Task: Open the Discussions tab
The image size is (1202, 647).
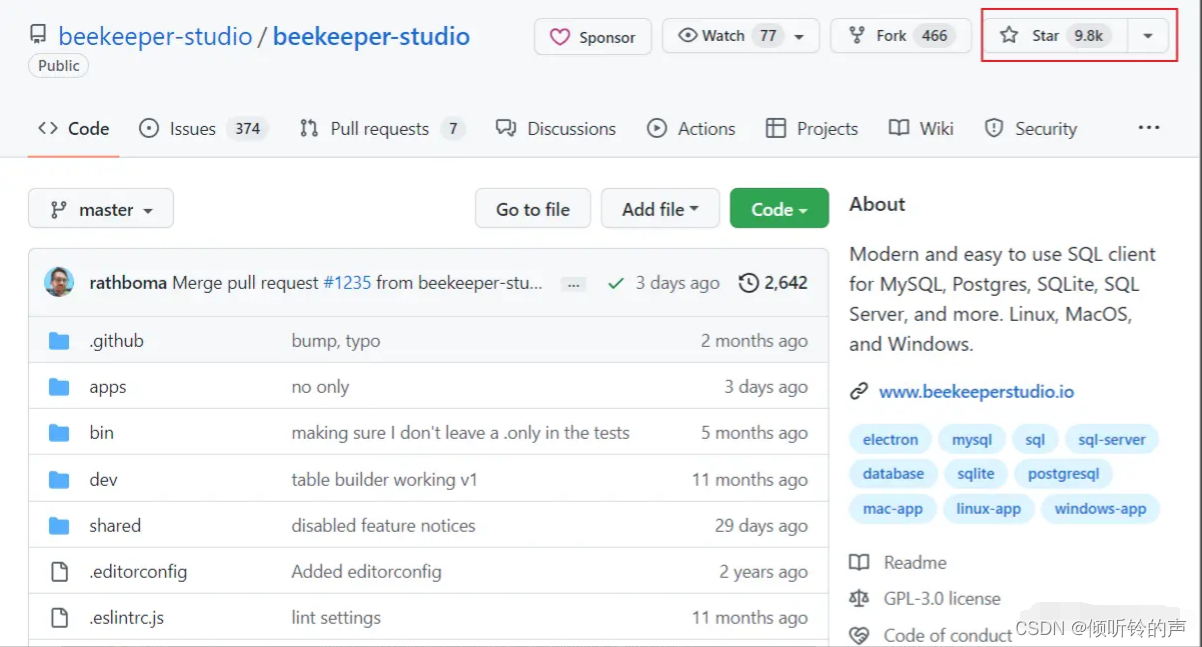Action: tap(556, 128)
